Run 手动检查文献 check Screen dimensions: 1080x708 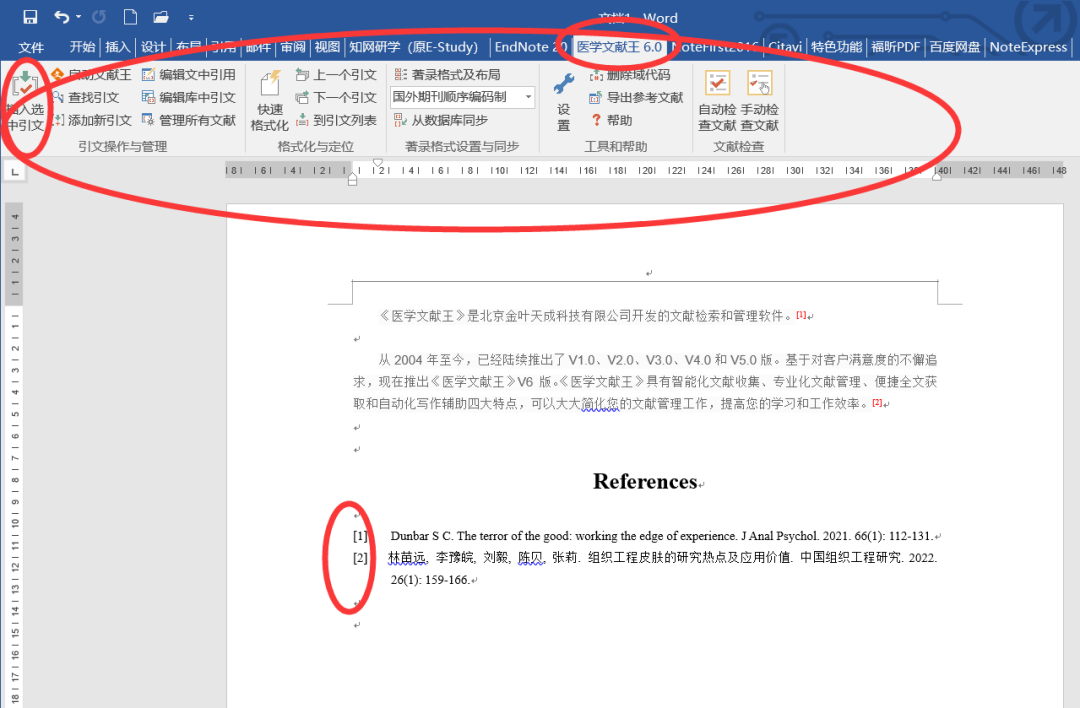pyautogui.click(x=759, y=101)
